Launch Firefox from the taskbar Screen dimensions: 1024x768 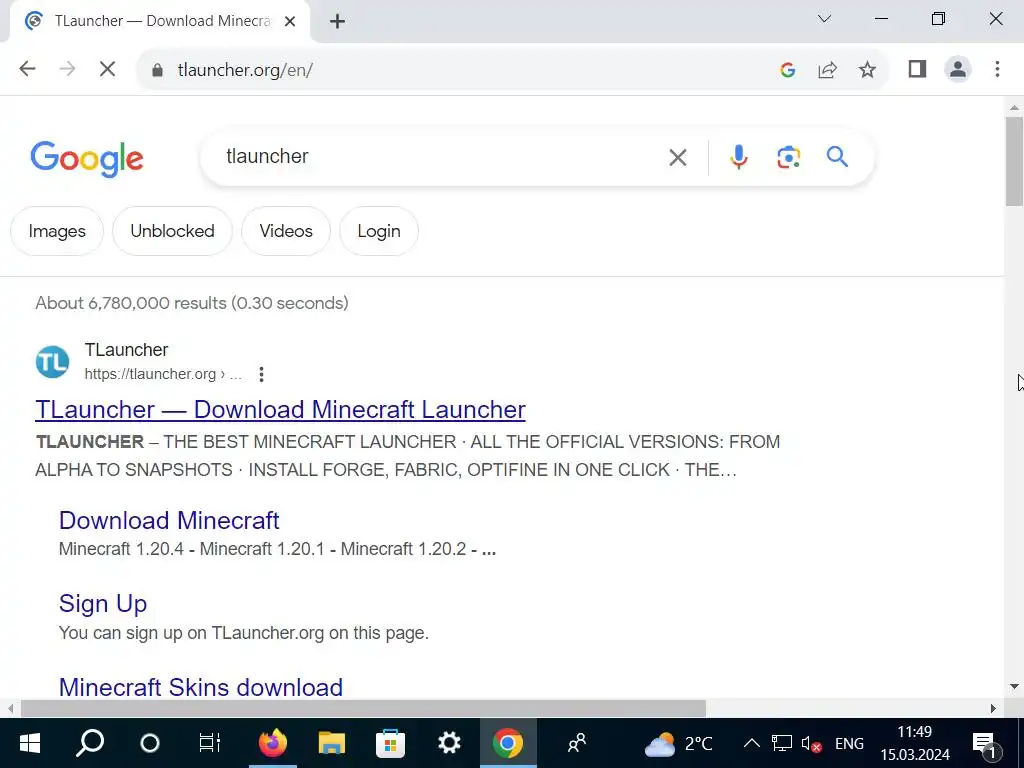[273, 743]
